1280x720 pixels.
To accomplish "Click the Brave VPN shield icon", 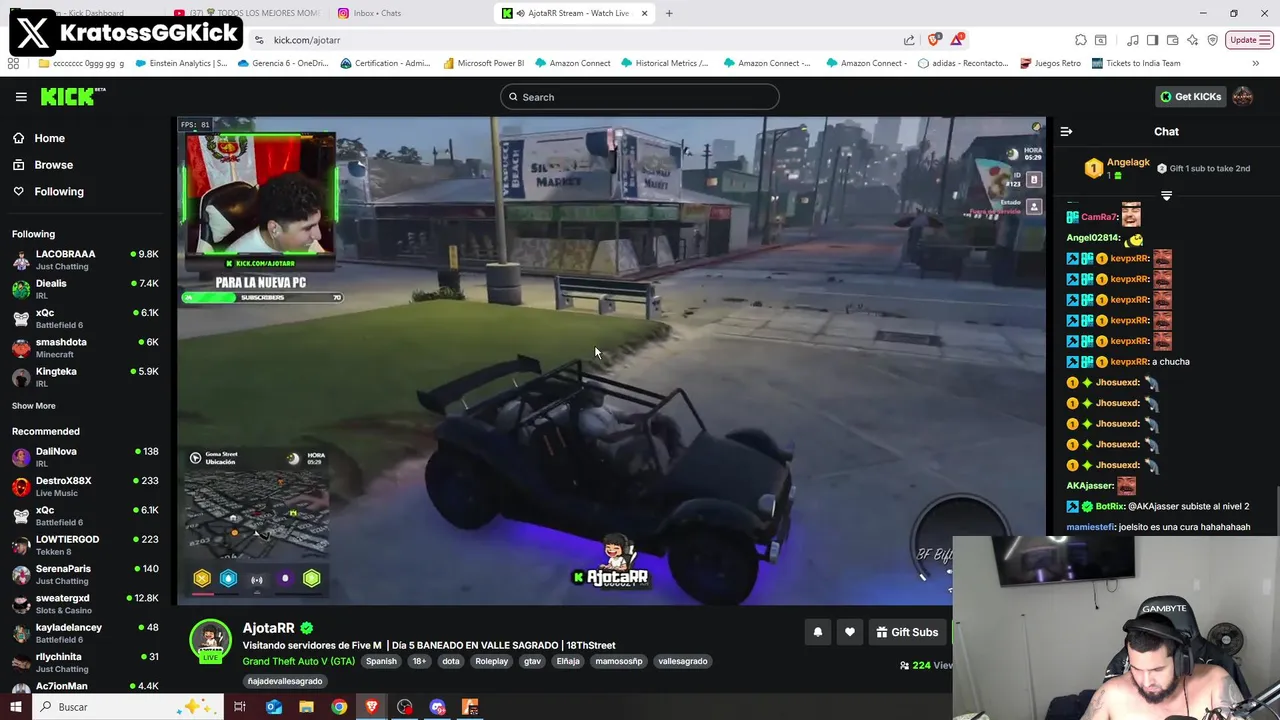I will pyautogui.click(x=1213, y=40).
